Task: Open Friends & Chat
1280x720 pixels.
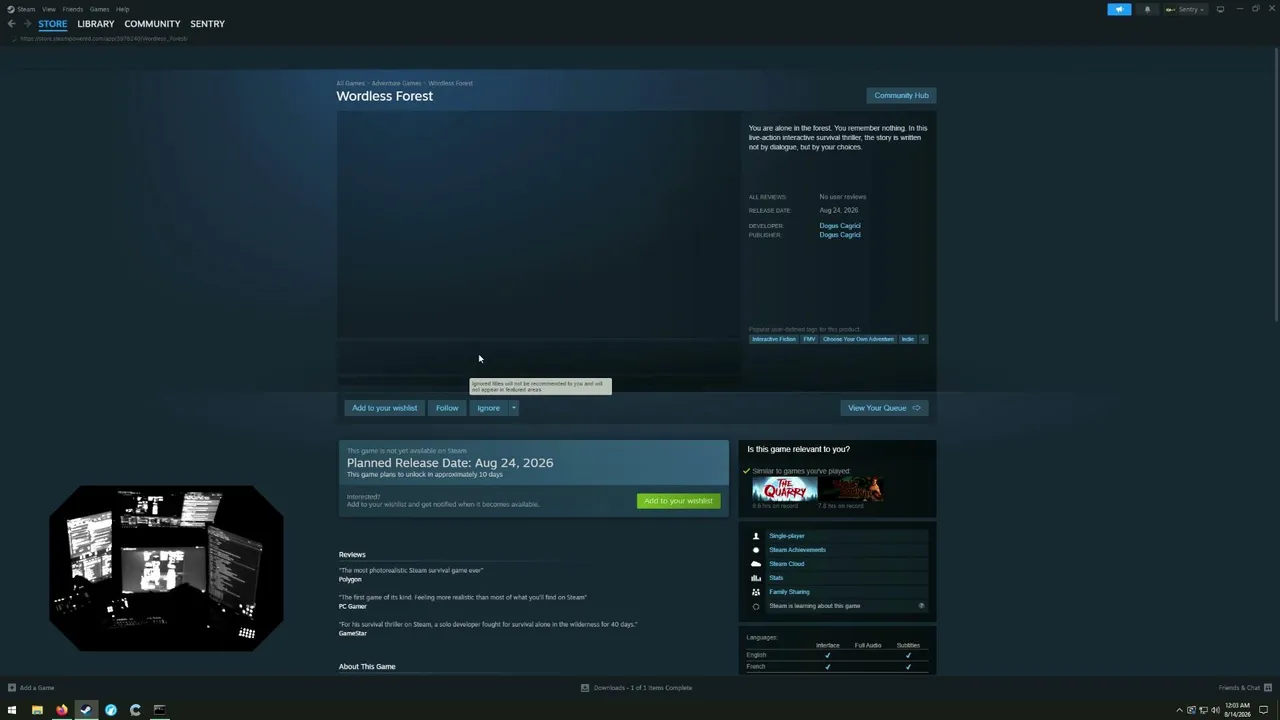Action: tap(1245, 688)
